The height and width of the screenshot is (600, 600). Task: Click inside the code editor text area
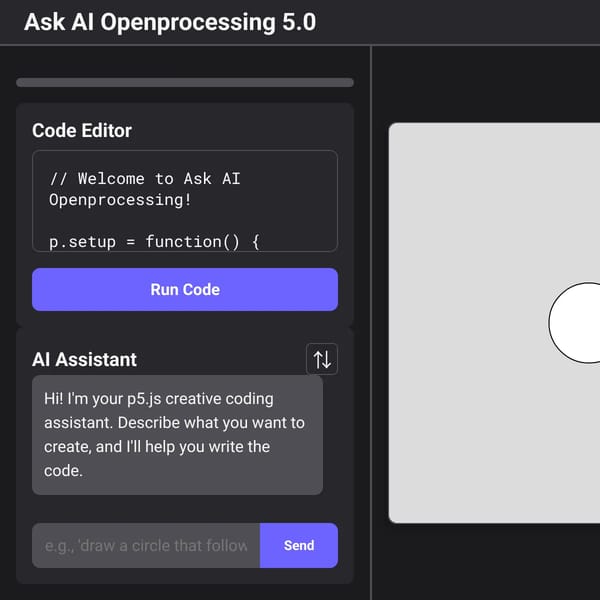point(185,201)
